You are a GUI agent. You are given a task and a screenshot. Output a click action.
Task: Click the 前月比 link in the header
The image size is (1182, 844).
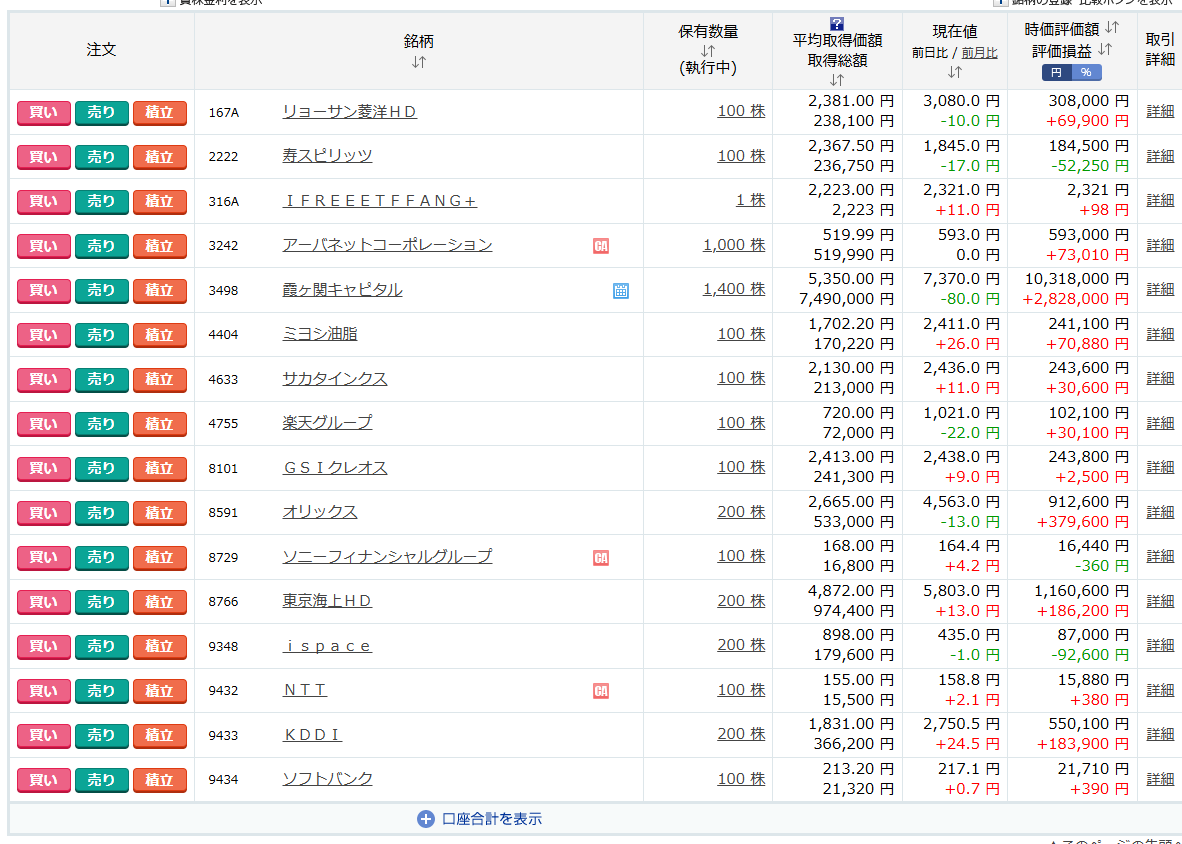[x=979, y=53]
